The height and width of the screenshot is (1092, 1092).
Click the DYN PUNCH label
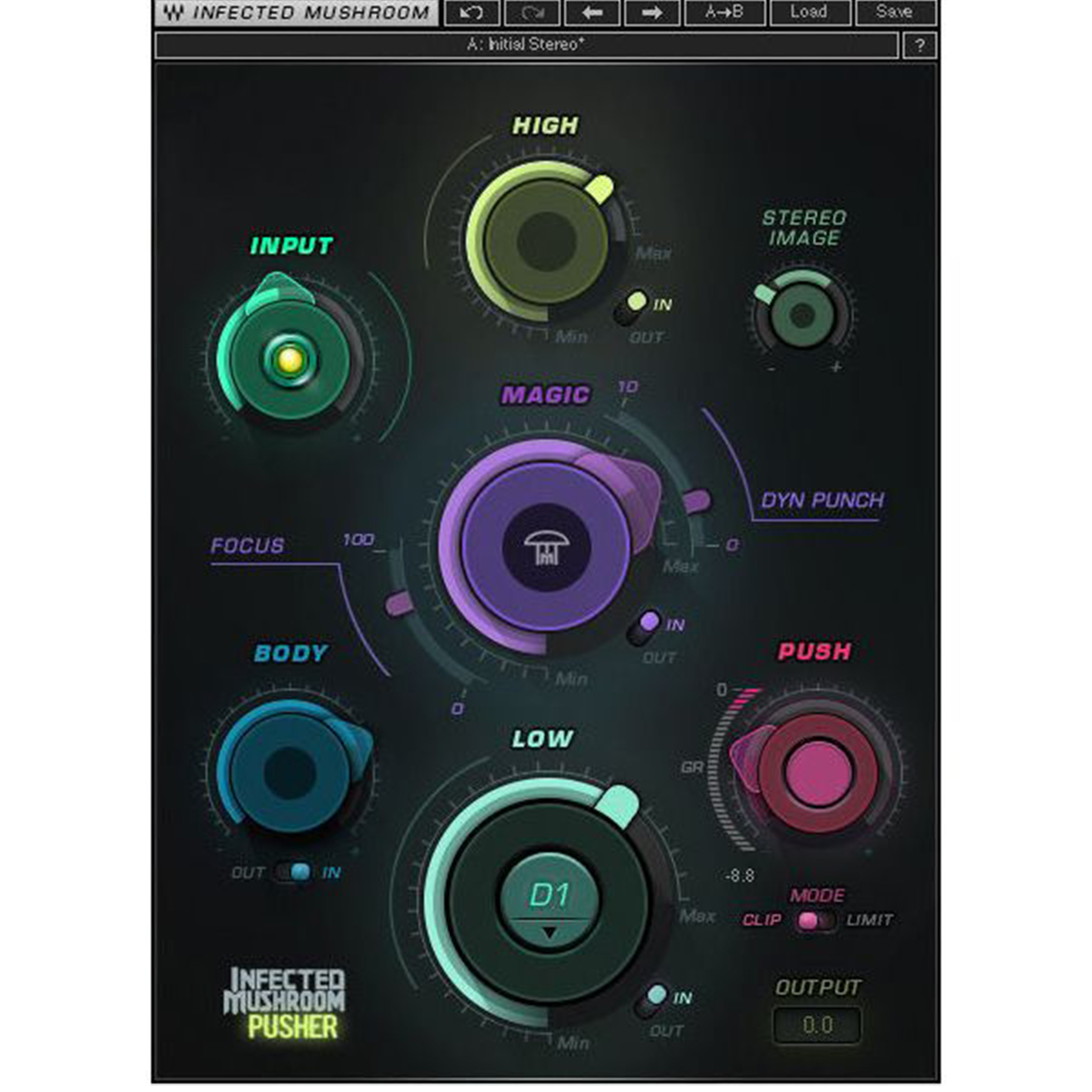[x=822, y=501]
